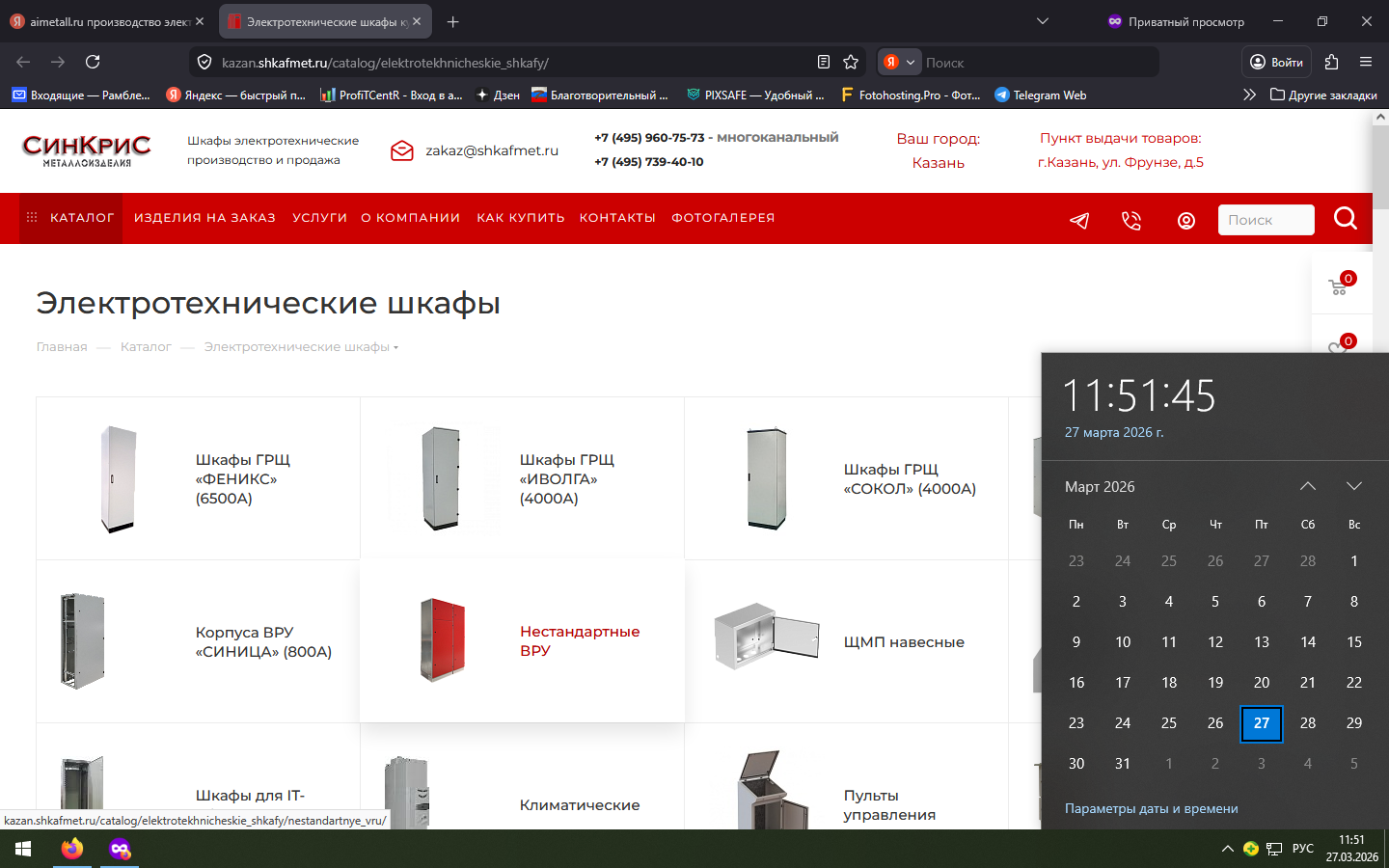
Task: Select the city Казань link
Action: click(x=939, y=163)
